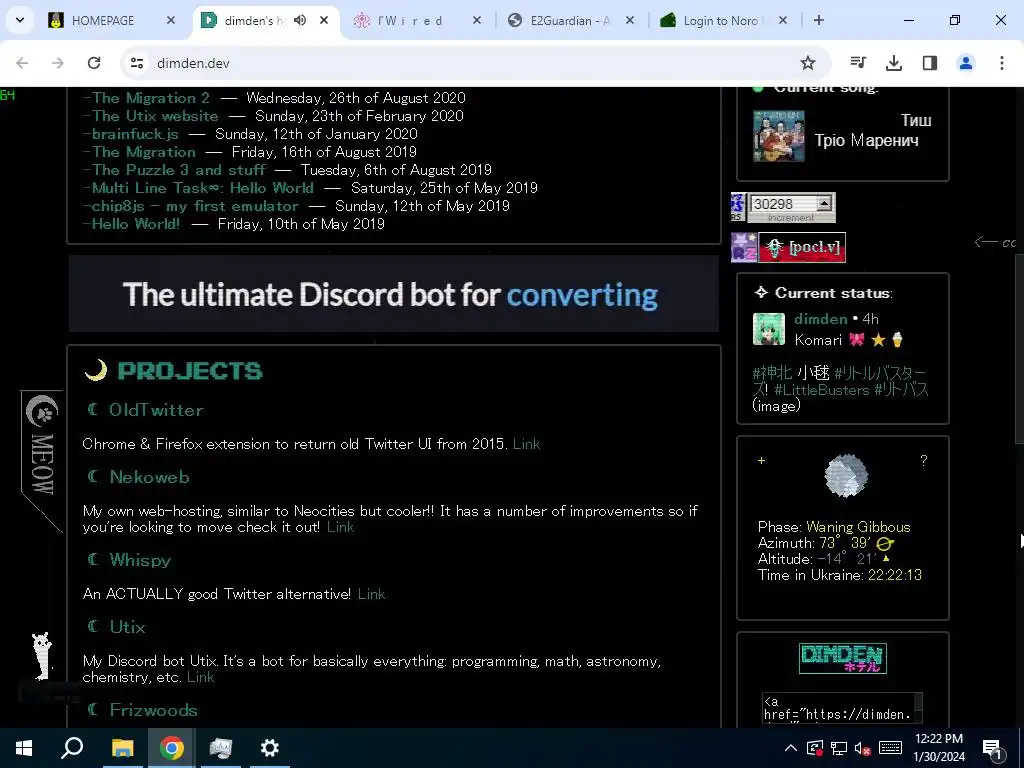Go back to previous page
The image size is (1024, 768).
22,63
